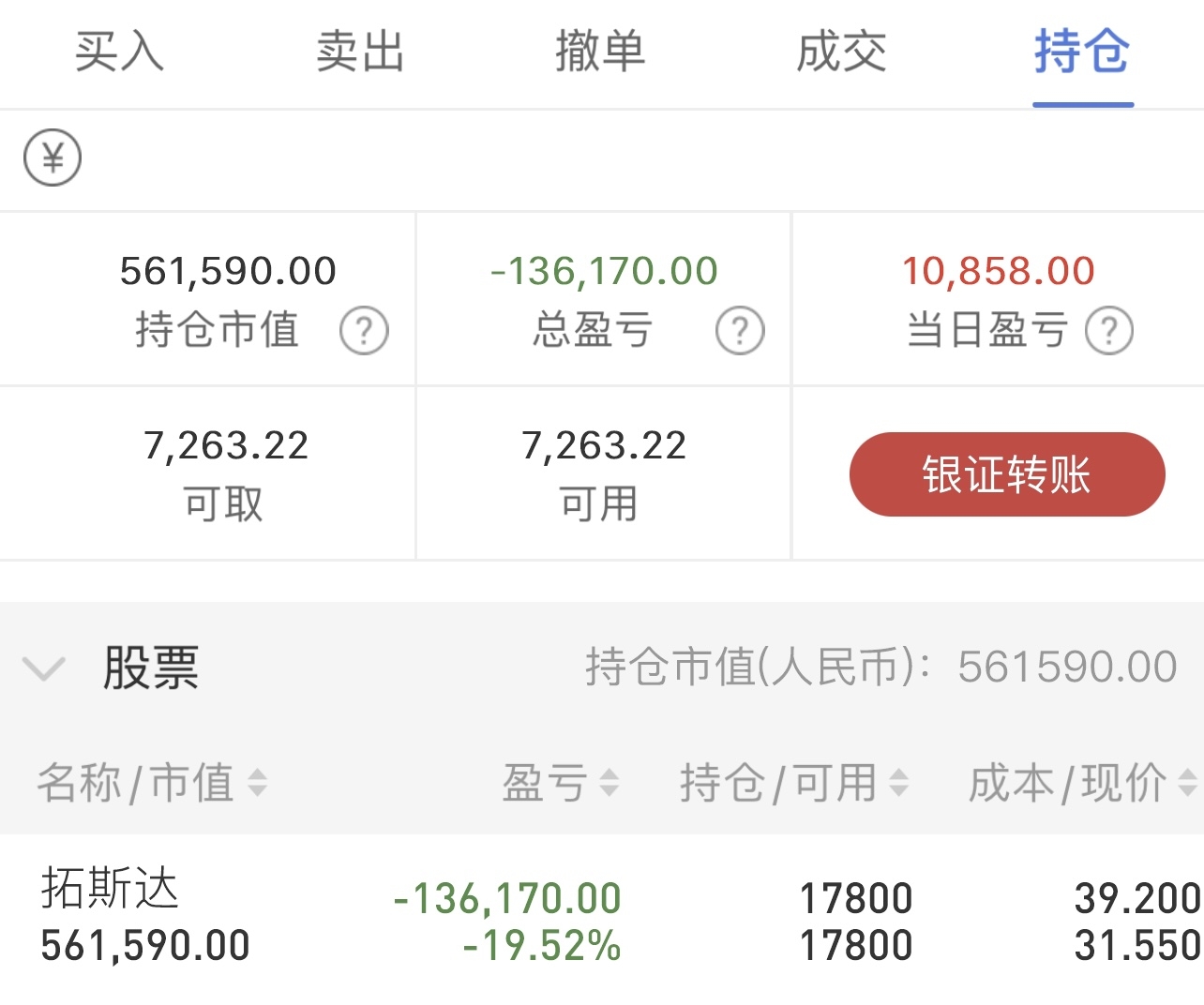Collapse the 股票 section
Screen dimensions: 1204x1005
(44, 668)
